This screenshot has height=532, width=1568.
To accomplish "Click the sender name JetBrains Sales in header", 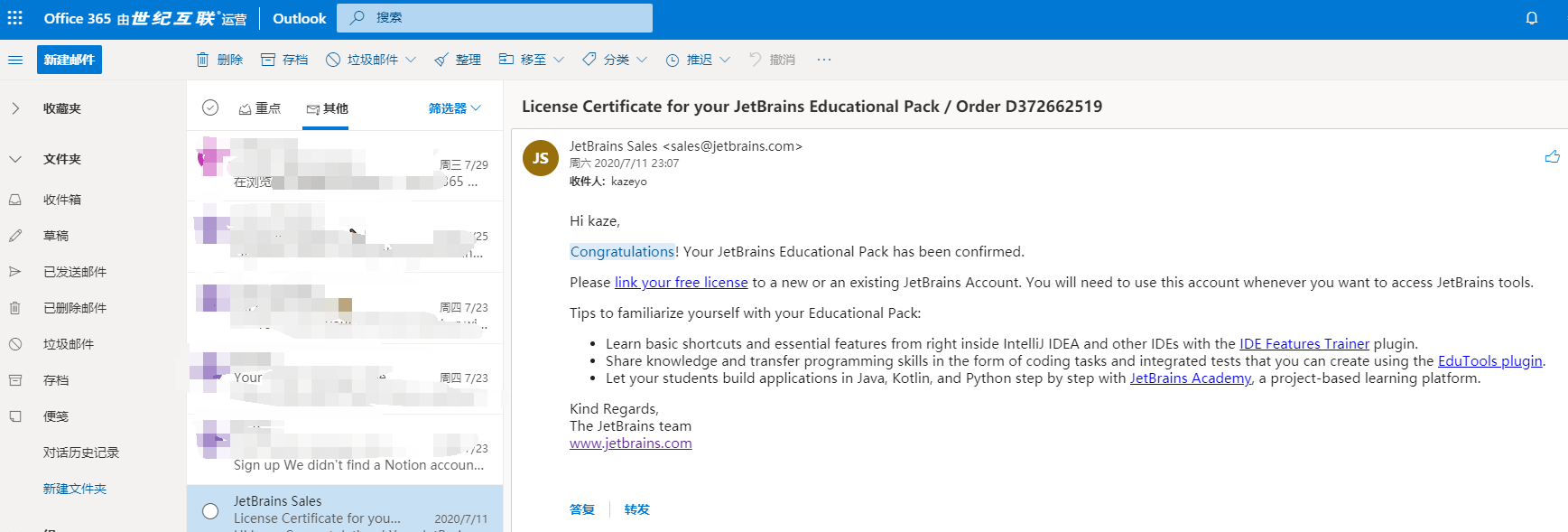I will tap(614, 146).
